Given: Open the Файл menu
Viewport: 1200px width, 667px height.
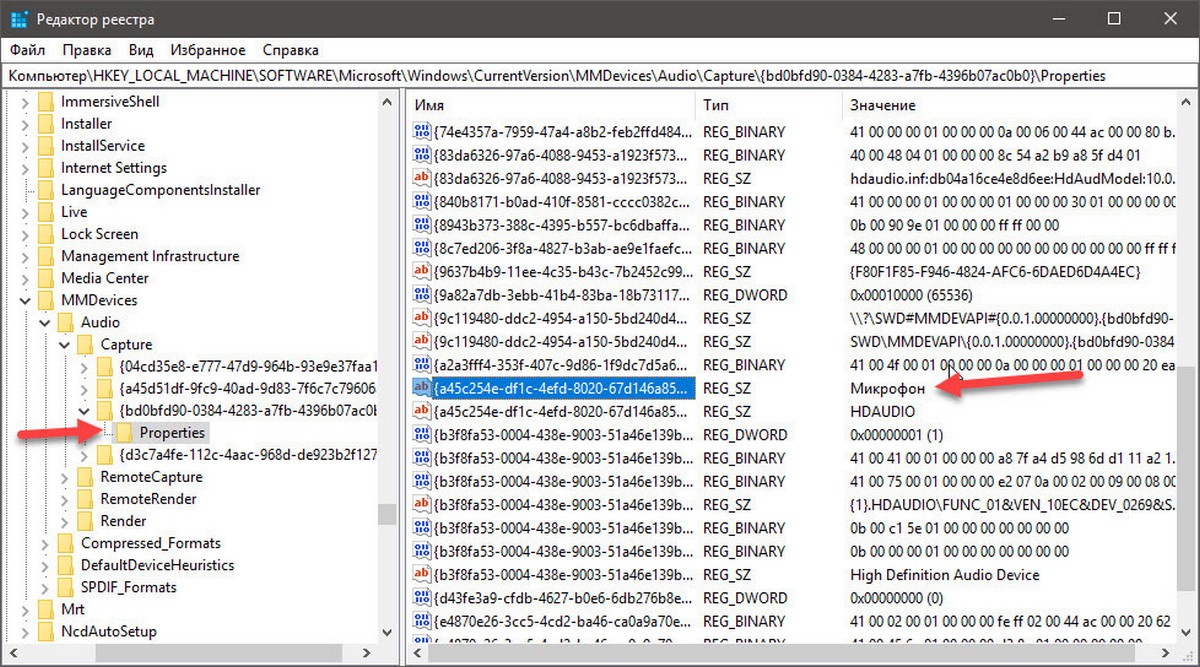Looking at the screenshot, I should (28, 50).
